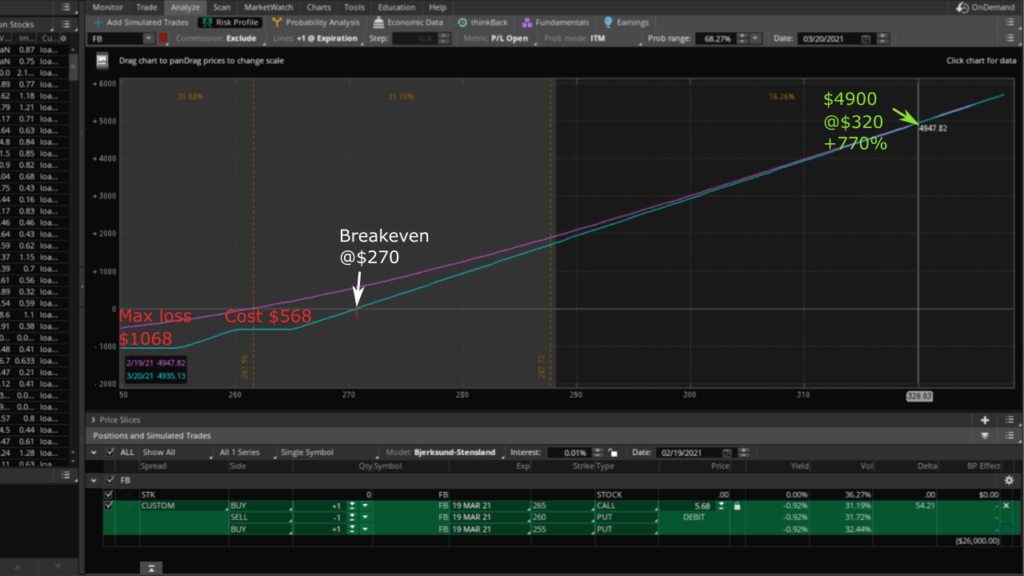Click the Interest rate stepper arrows
This screenshot has height=576, width=1024.
tap(598, 453)
